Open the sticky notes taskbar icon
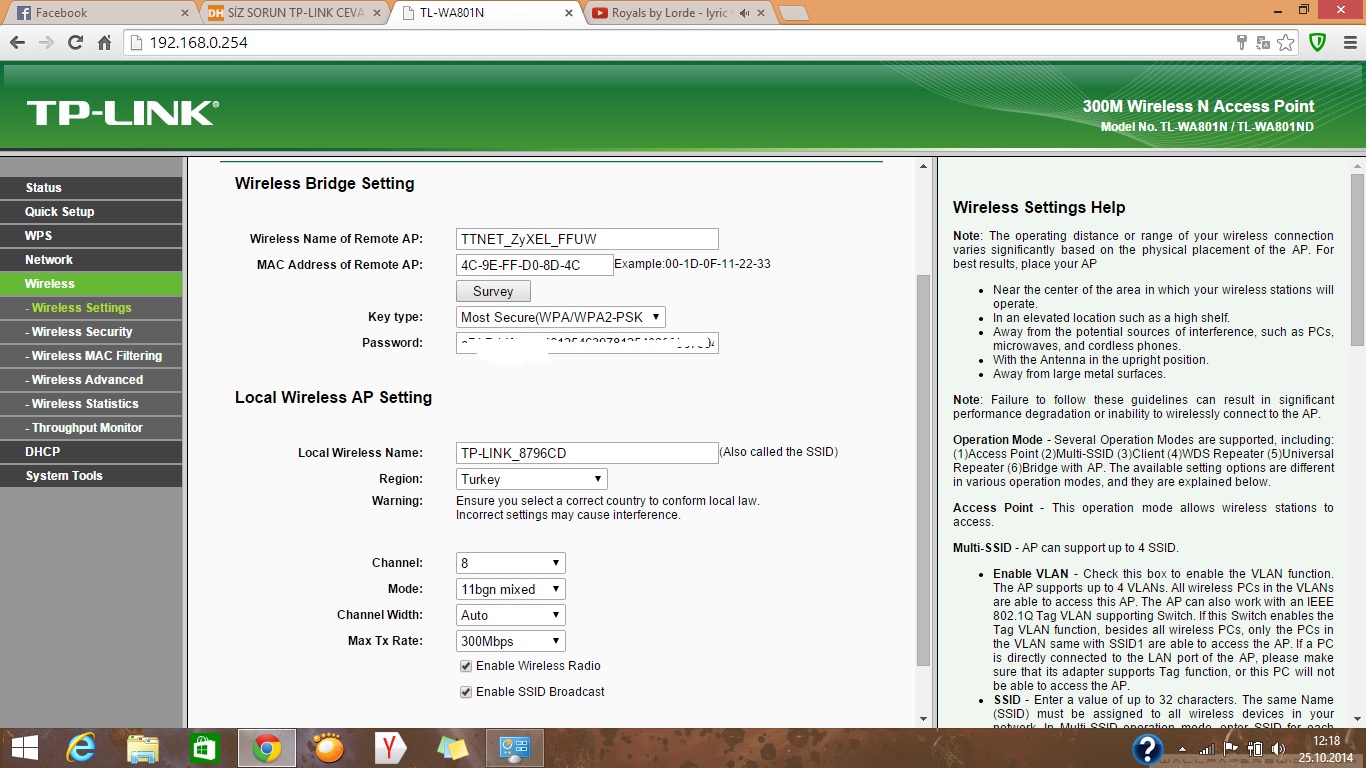Image resolution: width=1366 pixels, height=768 pixels. [452, 748]
